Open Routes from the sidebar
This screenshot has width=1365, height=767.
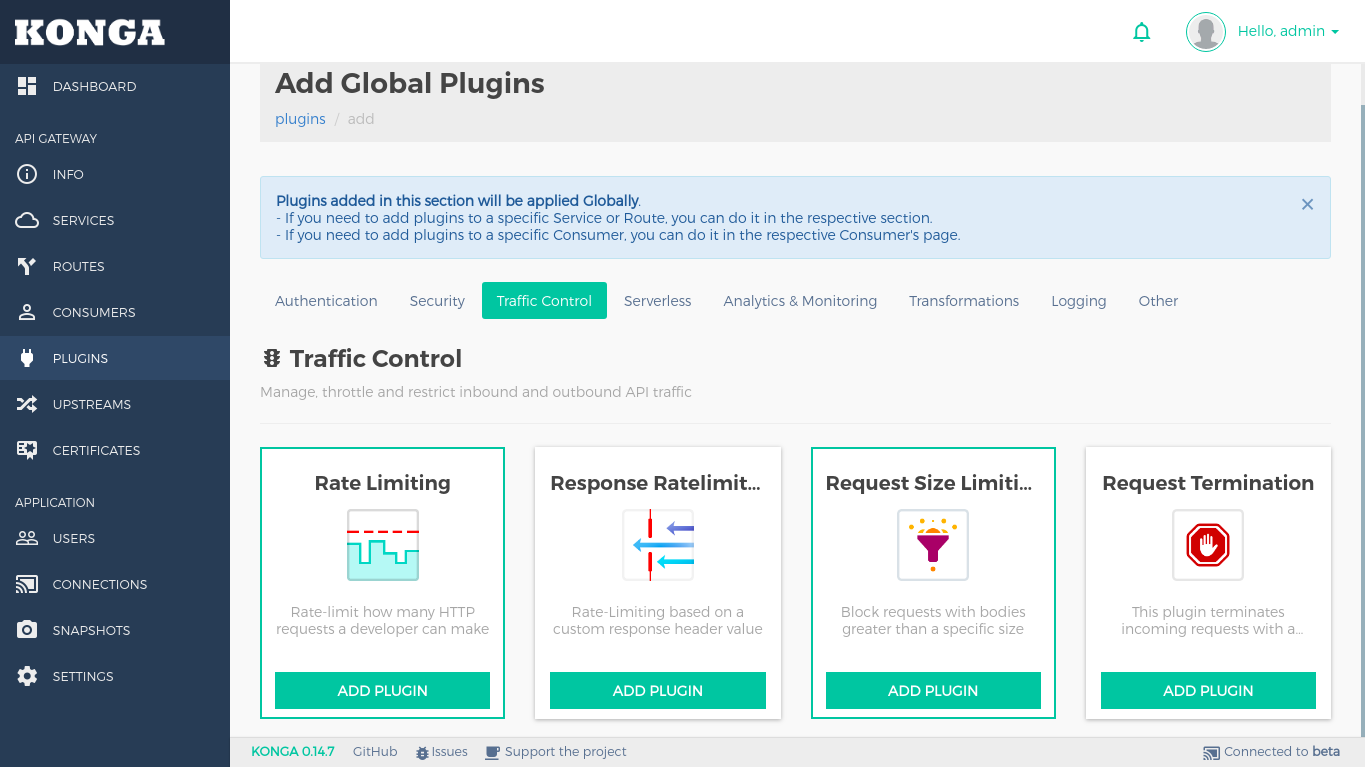click(x=78, y=267)
